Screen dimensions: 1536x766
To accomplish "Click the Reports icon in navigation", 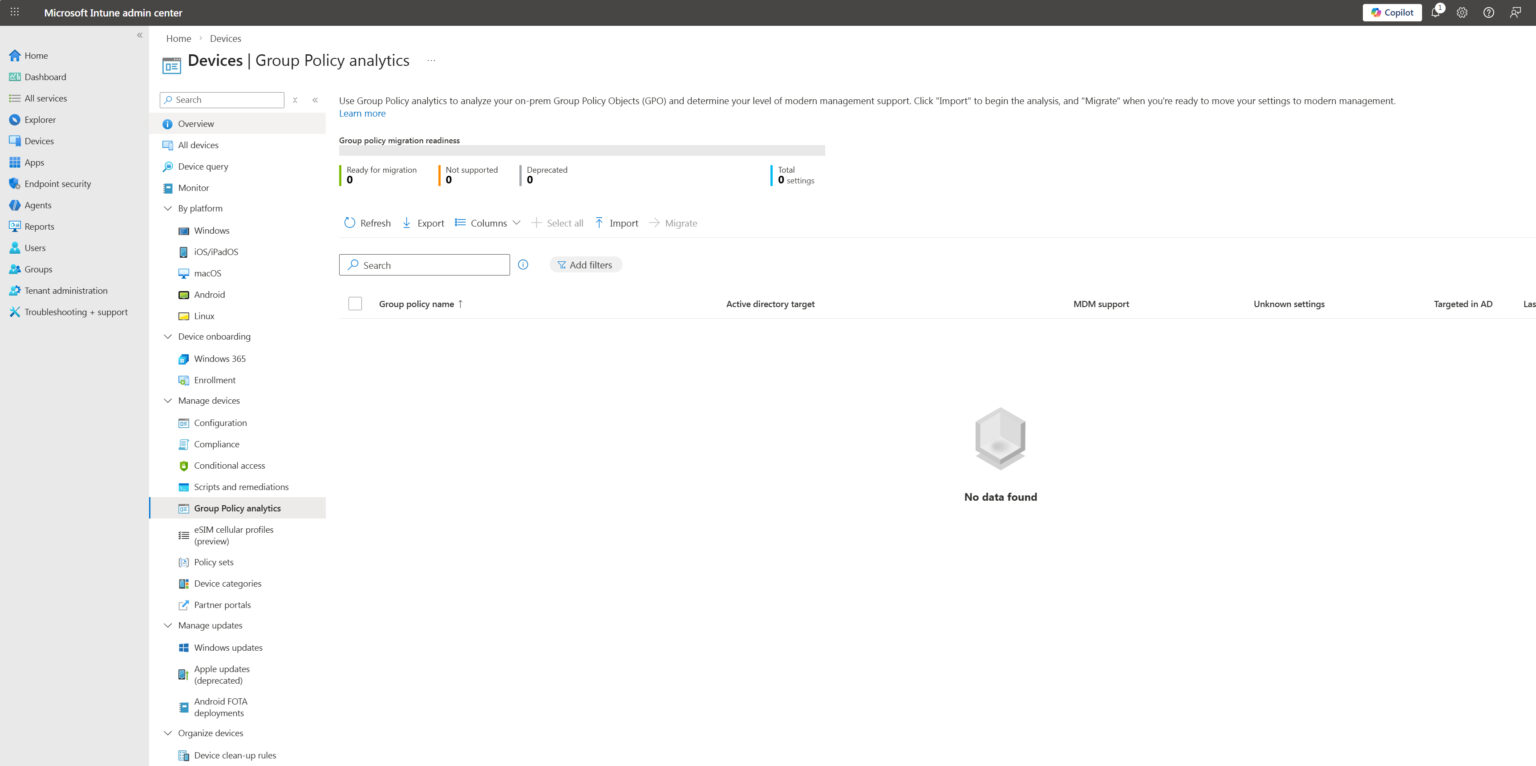I will click(15, 226).
